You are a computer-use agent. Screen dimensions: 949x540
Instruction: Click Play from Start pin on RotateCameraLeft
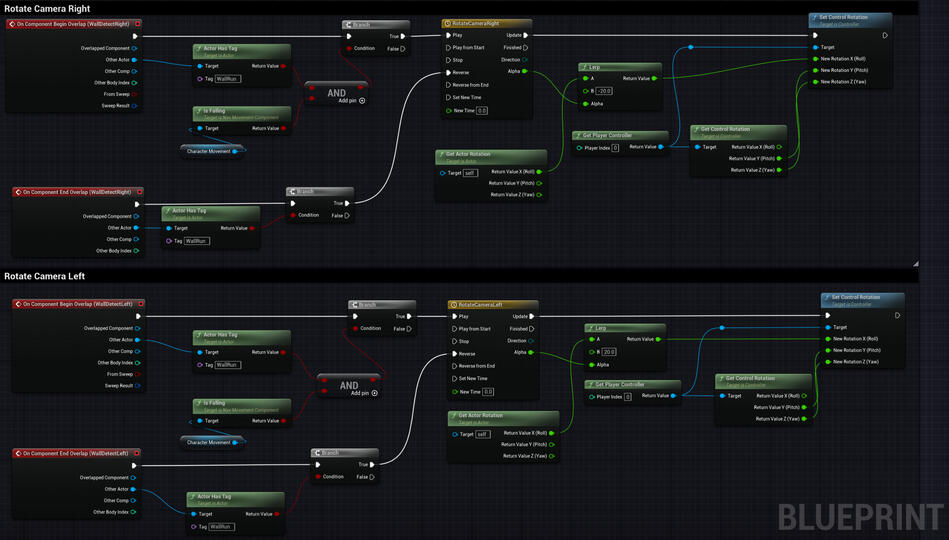tap(453, 329)
